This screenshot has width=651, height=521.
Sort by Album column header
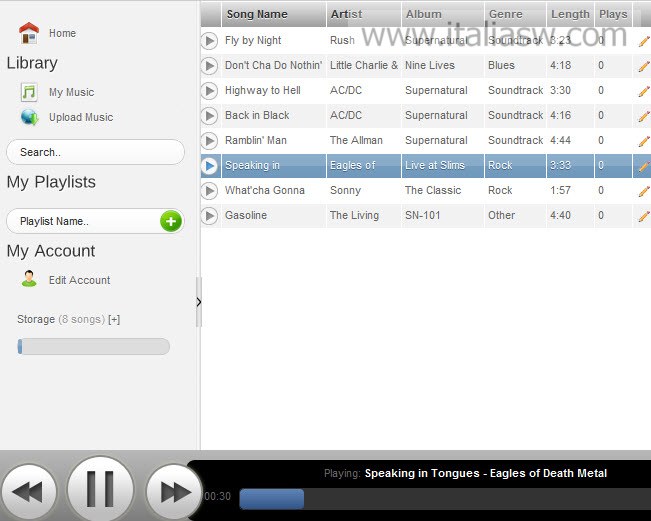[x=443, y=14]
